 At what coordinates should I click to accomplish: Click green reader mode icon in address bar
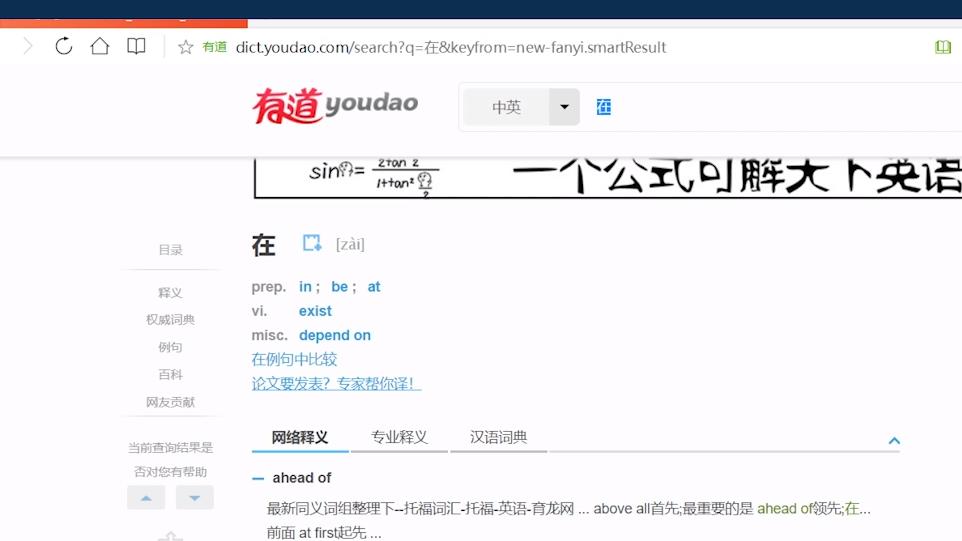(x=942, y=47)
